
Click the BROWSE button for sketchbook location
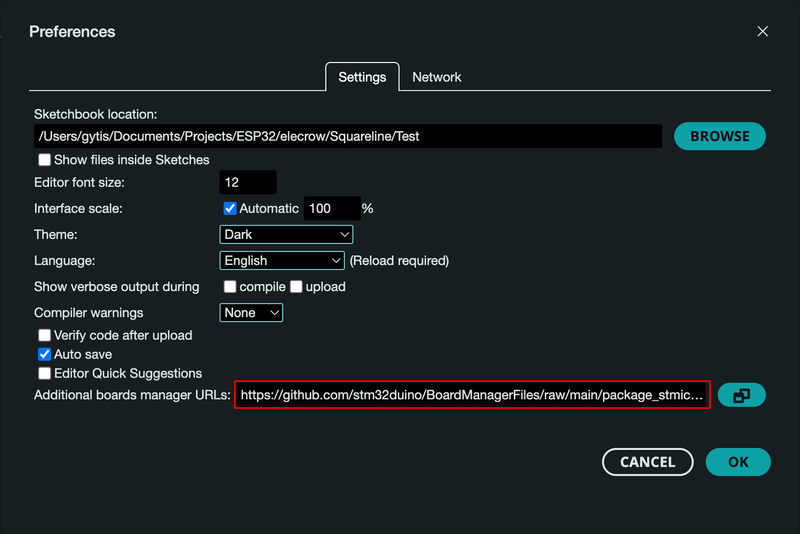[x=719, y=136]
